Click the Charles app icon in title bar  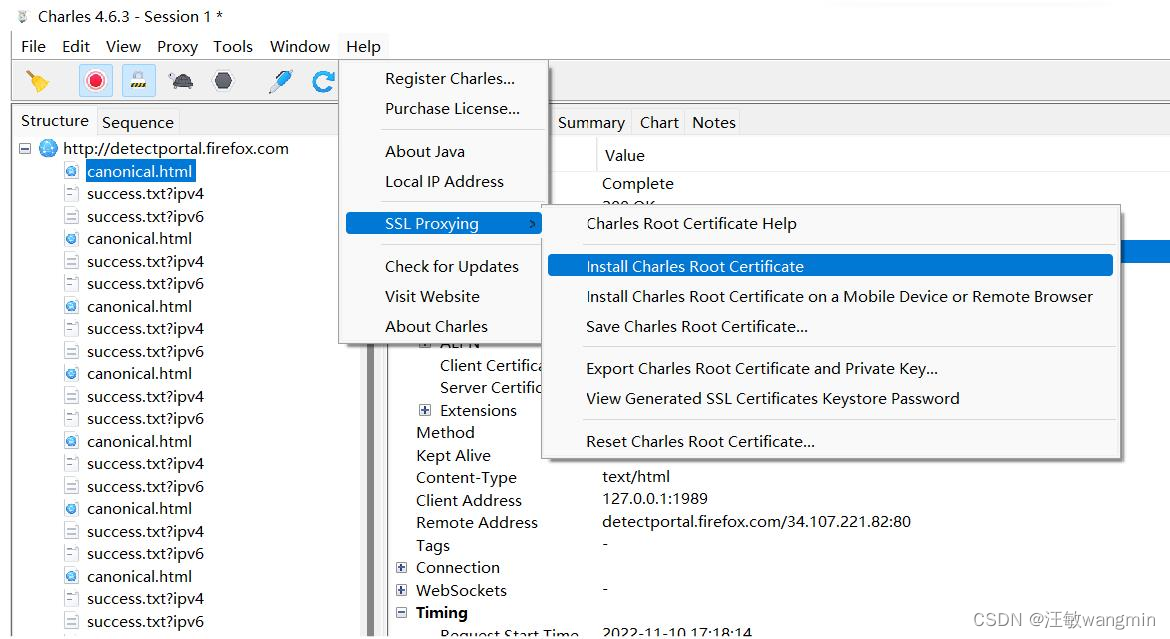point(22,16)
